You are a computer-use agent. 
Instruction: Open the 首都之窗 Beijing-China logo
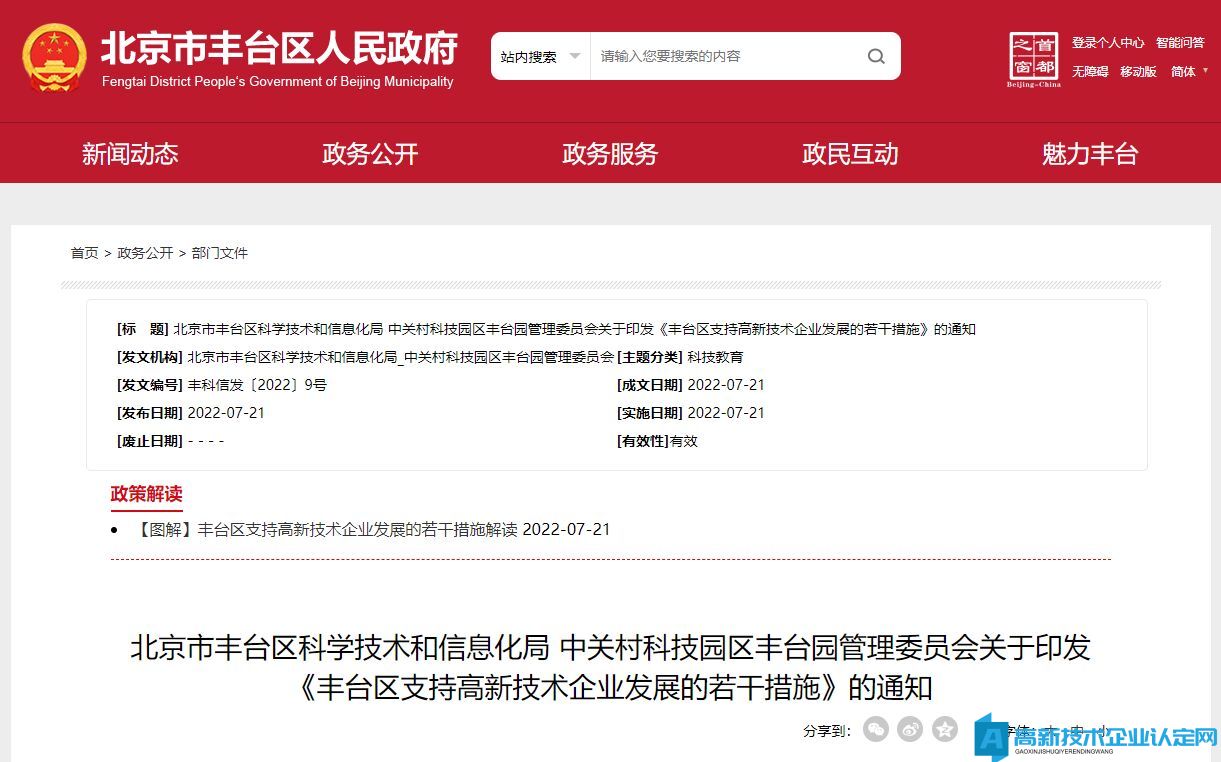point(1034,59)
